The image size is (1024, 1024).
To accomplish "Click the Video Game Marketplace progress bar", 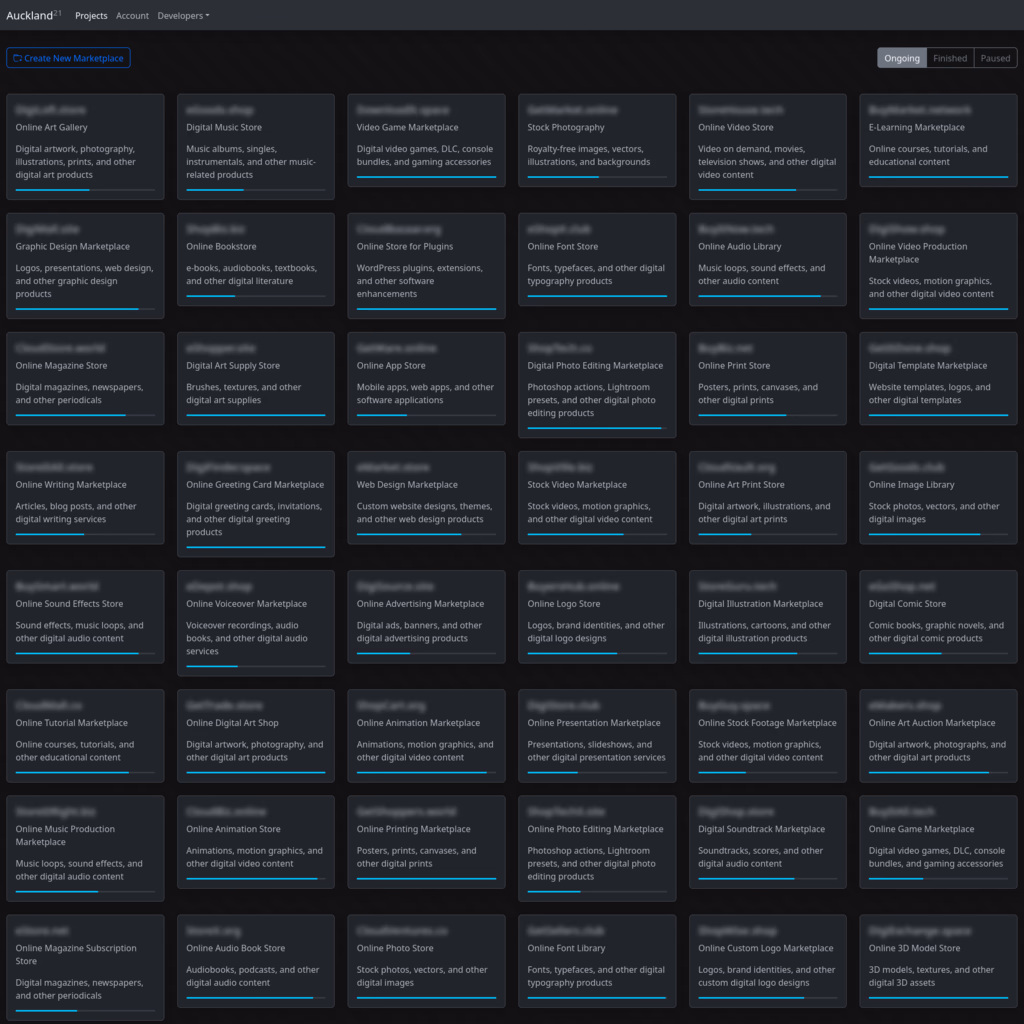I will tap(426, 177).
